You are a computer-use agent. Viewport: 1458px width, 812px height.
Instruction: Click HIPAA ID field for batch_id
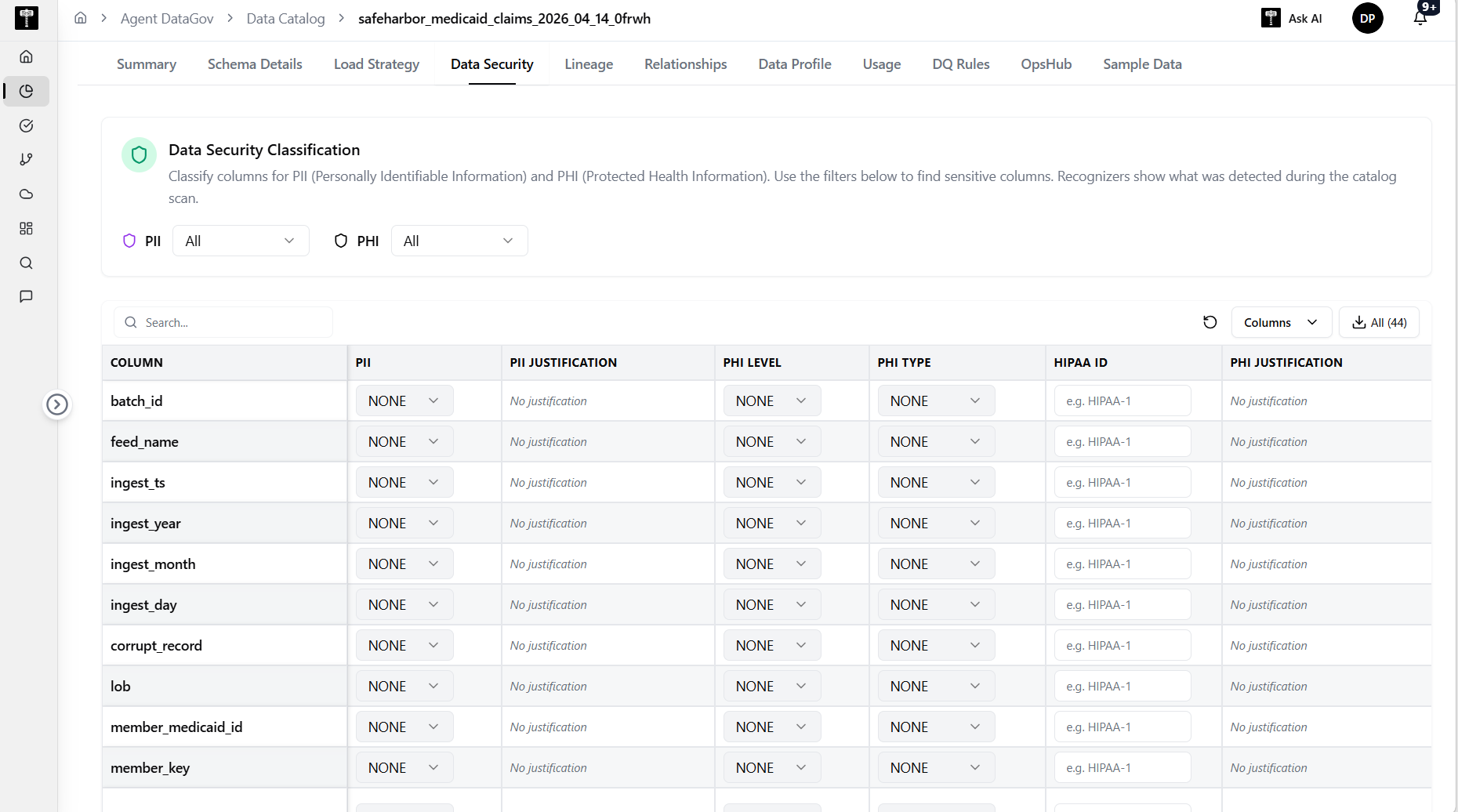[1123, 401]
